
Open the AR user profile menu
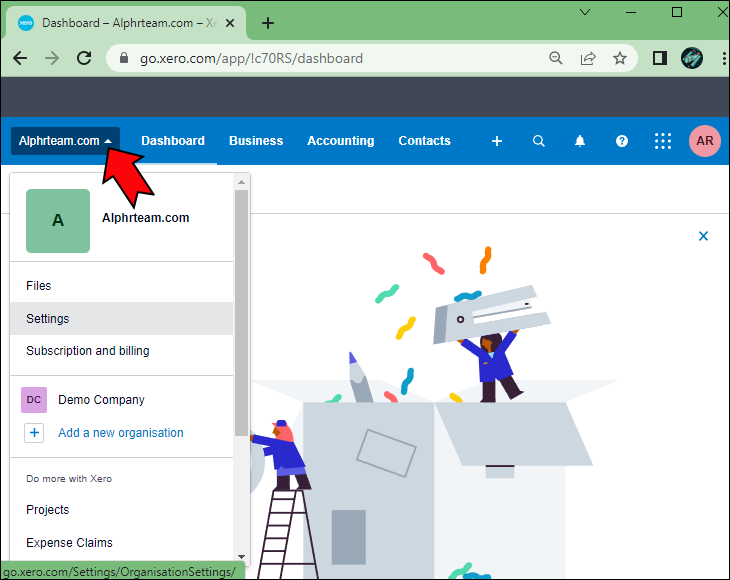click(705, 141)
